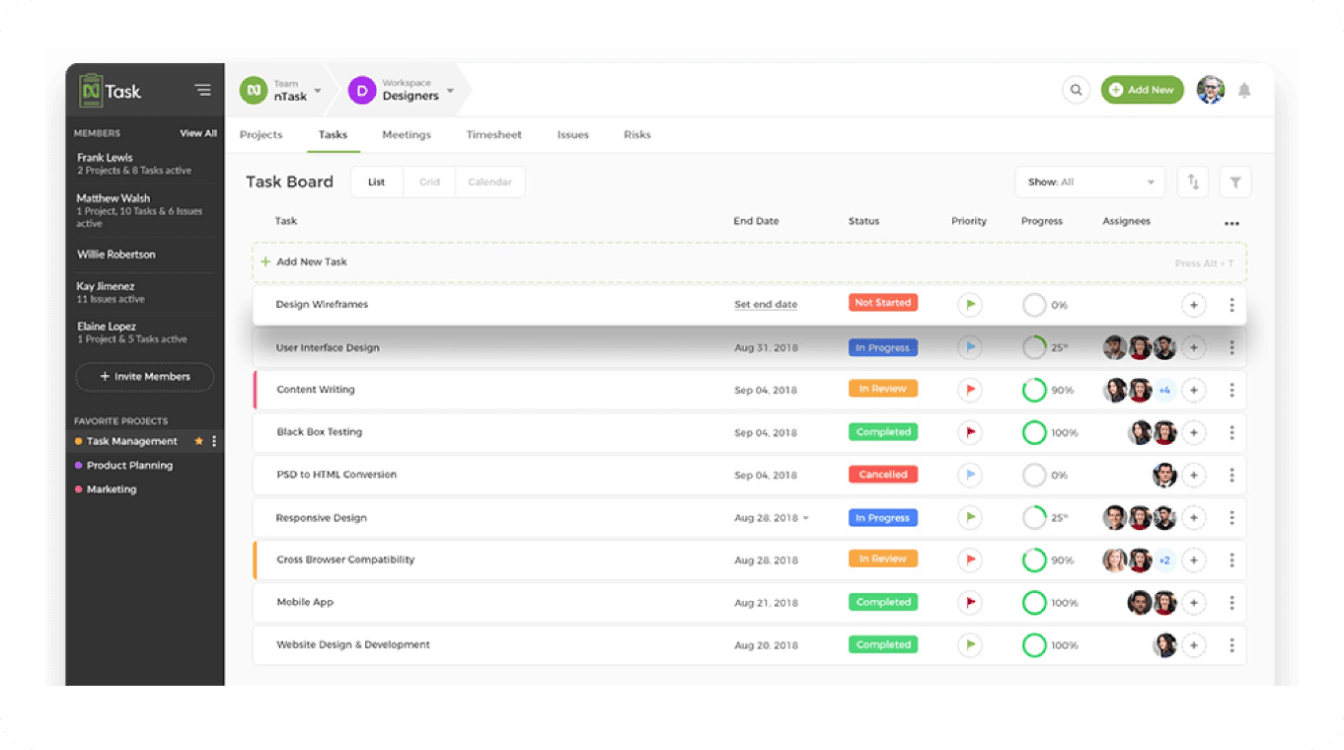
Task: Collapse sidebar with hamburger menu icon
Action: coord(203,90)
